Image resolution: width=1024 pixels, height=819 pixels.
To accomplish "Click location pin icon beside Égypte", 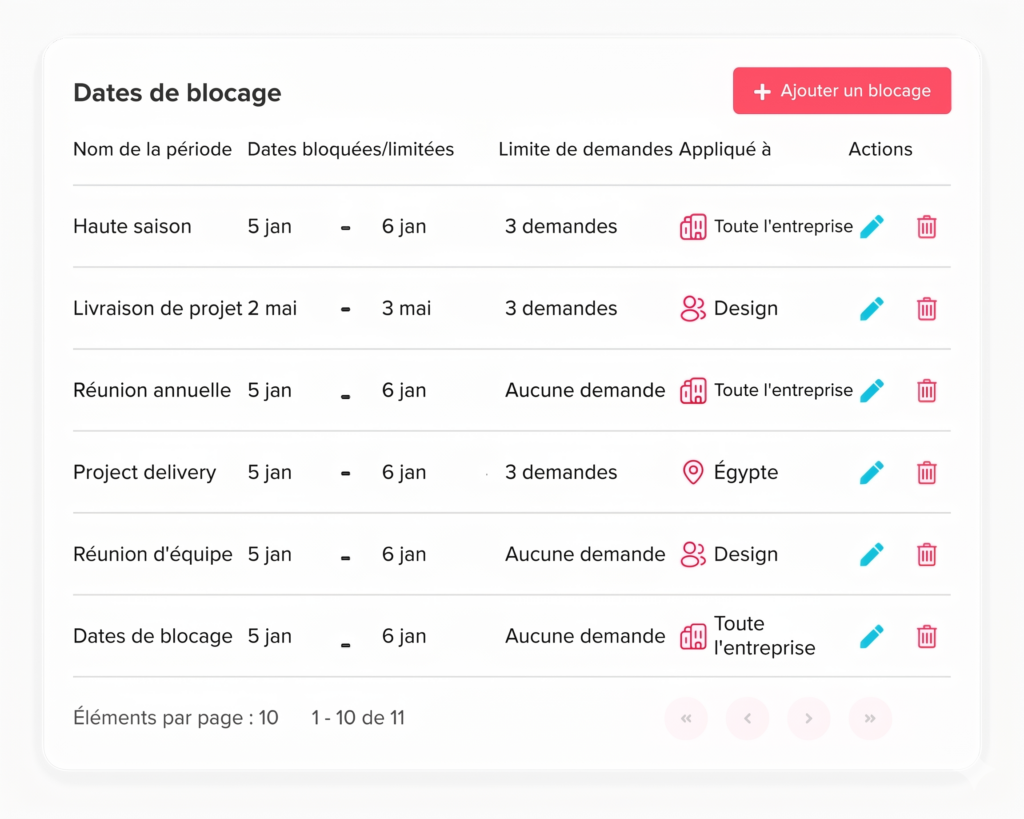I will [x=693, y=472].
